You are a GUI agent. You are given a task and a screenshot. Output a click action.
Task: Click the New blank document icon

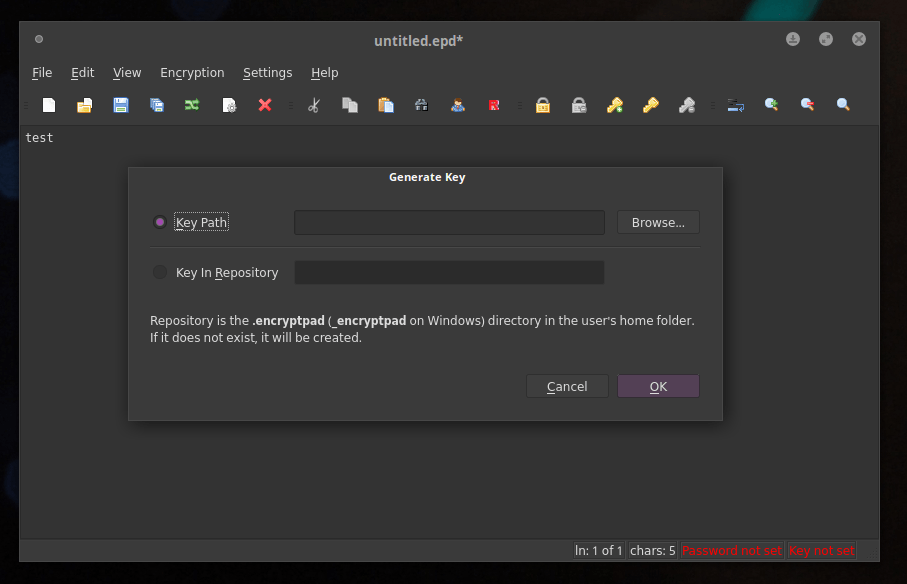[x=49, y=105]
